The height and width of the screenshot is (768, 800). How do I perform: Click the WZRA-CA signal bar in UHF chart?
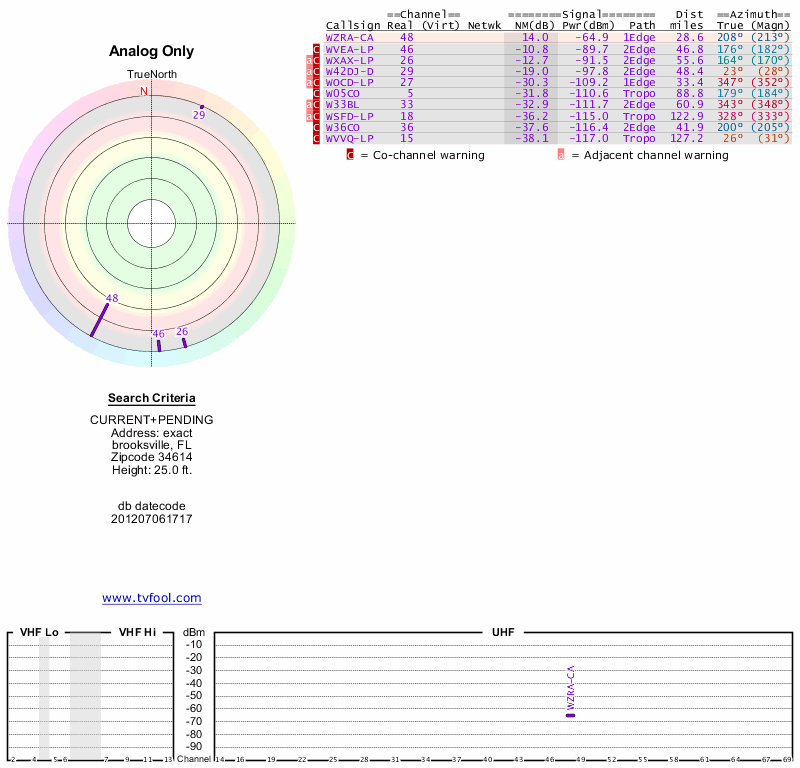570,715
